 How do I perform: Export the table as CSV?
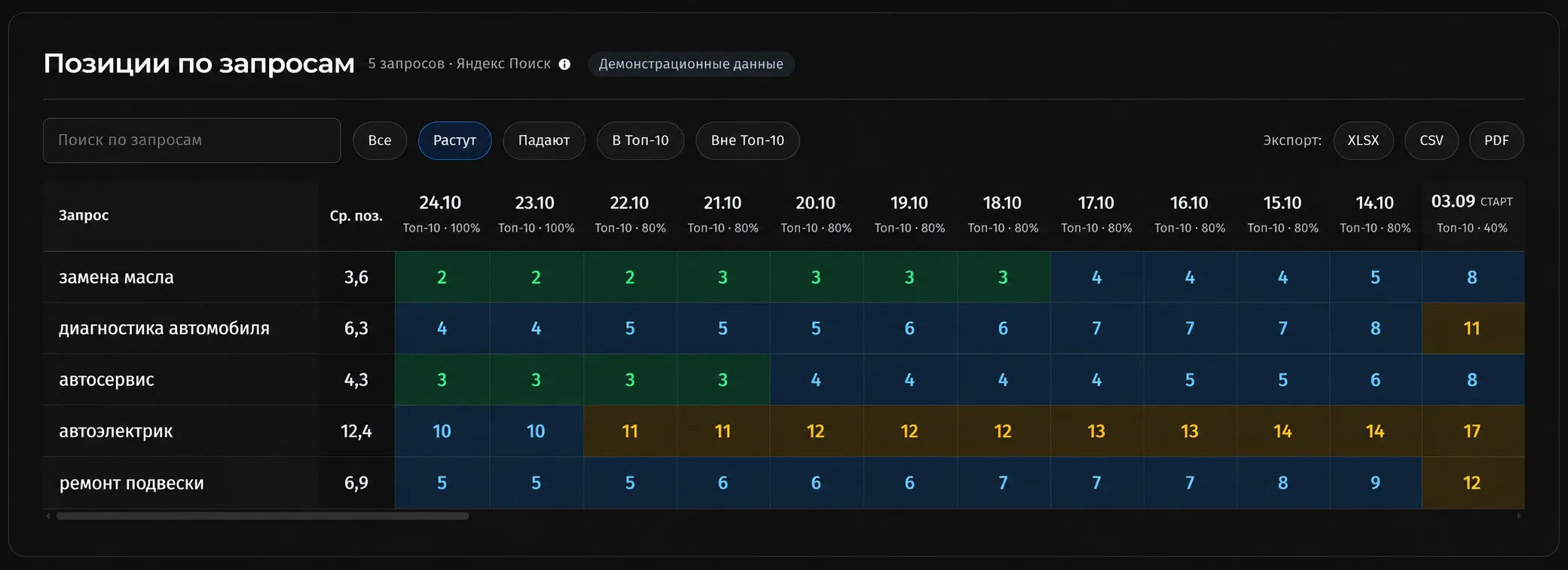pos(1432,140)
